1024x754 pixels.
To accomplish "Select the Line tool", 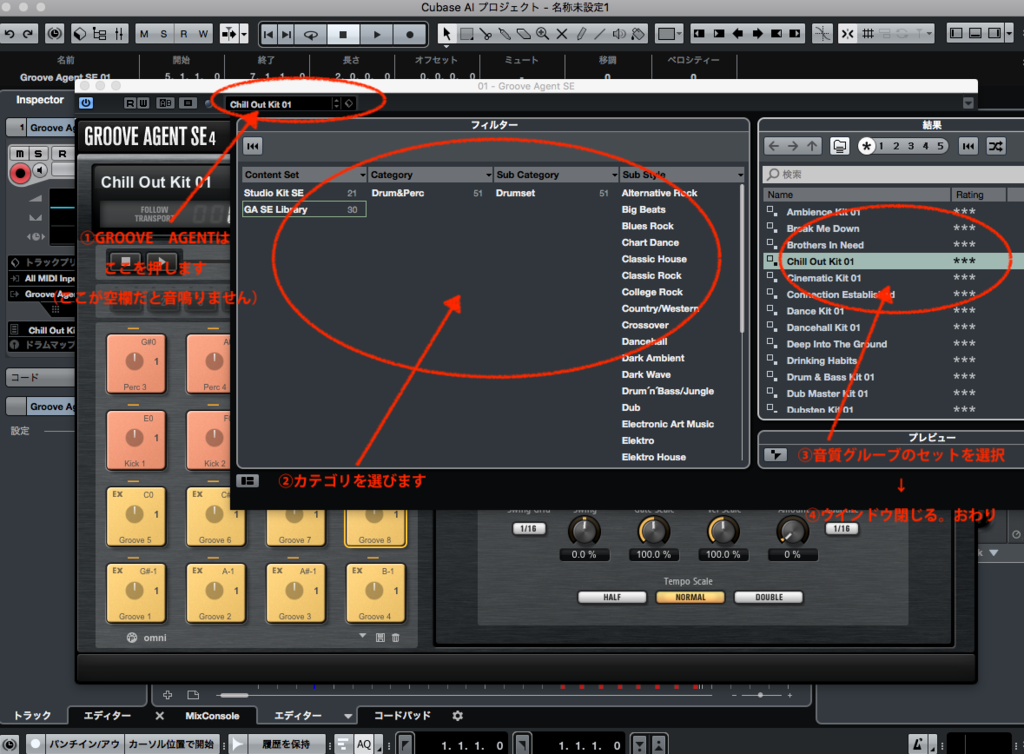I will pos(600,34).
